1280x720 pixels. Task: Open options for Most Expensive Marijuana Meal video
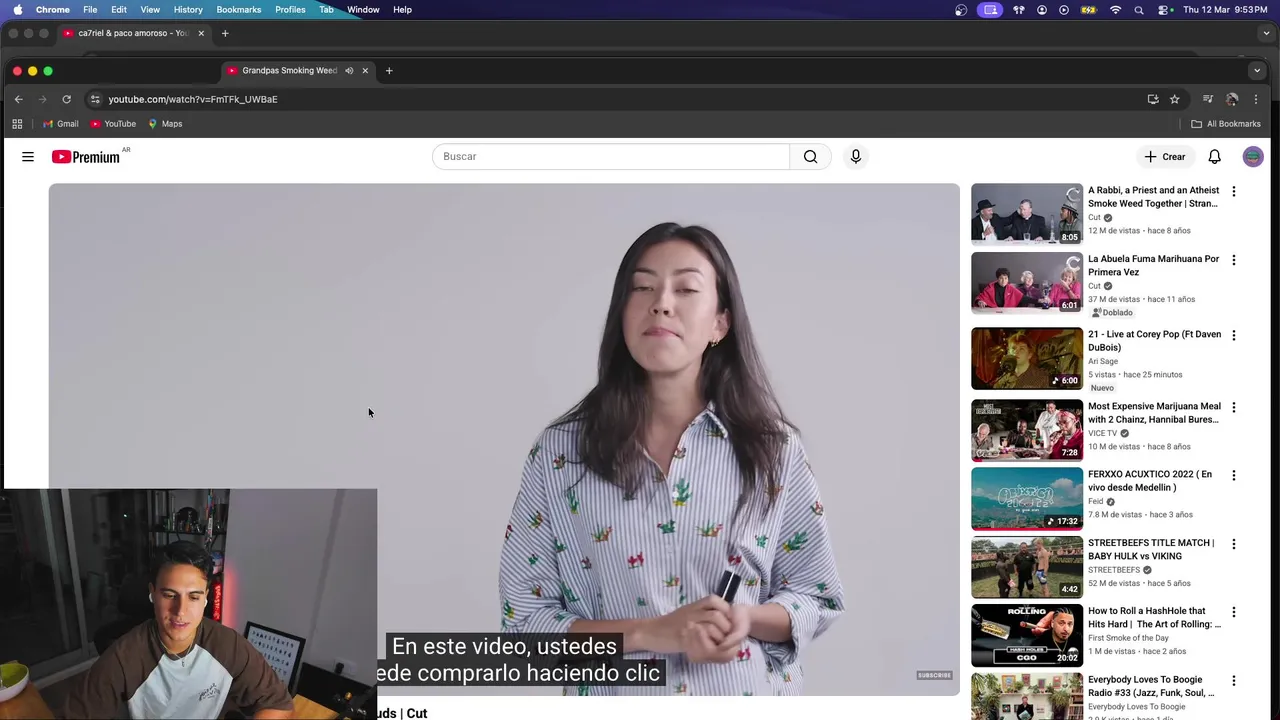point(1233,407)
